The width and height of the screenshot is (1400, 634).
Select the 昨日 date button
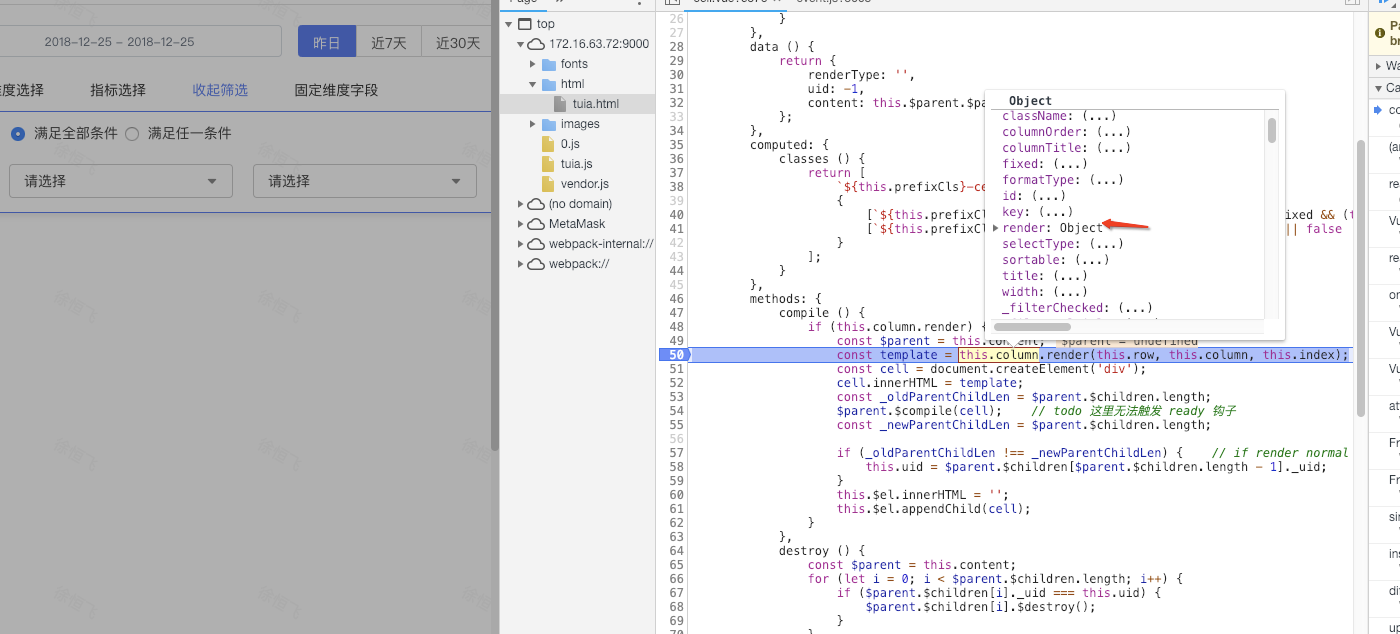(327, 42)
